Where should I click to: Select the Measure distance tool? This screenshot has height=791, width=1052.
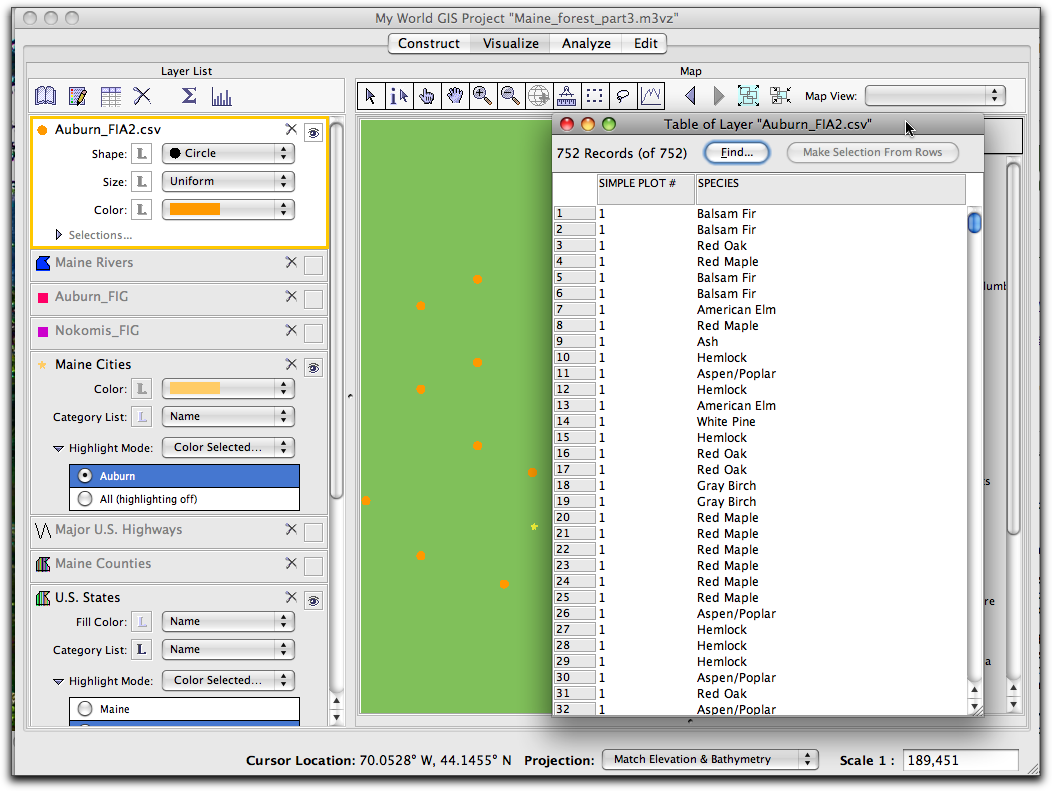tap(568, 95)
